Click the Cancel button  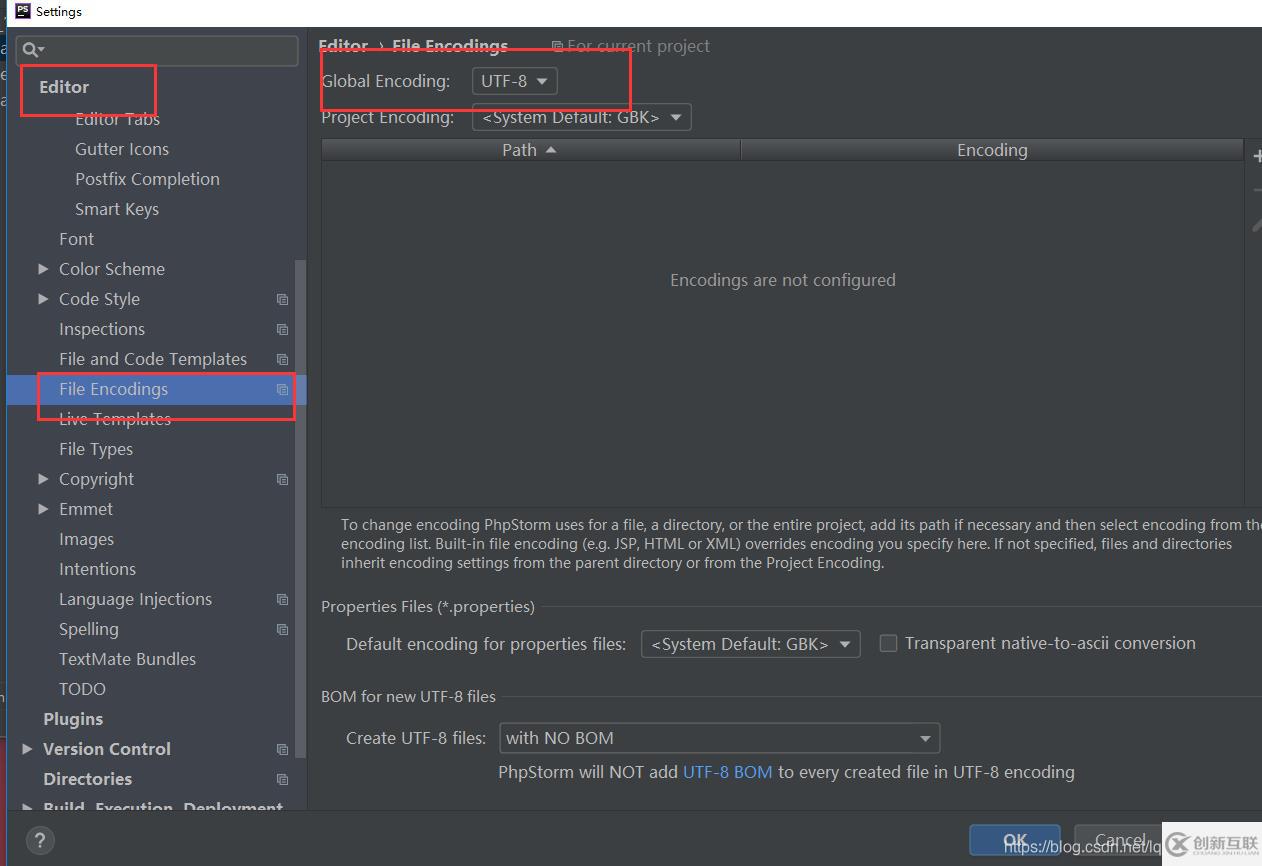coord(1119,840)
